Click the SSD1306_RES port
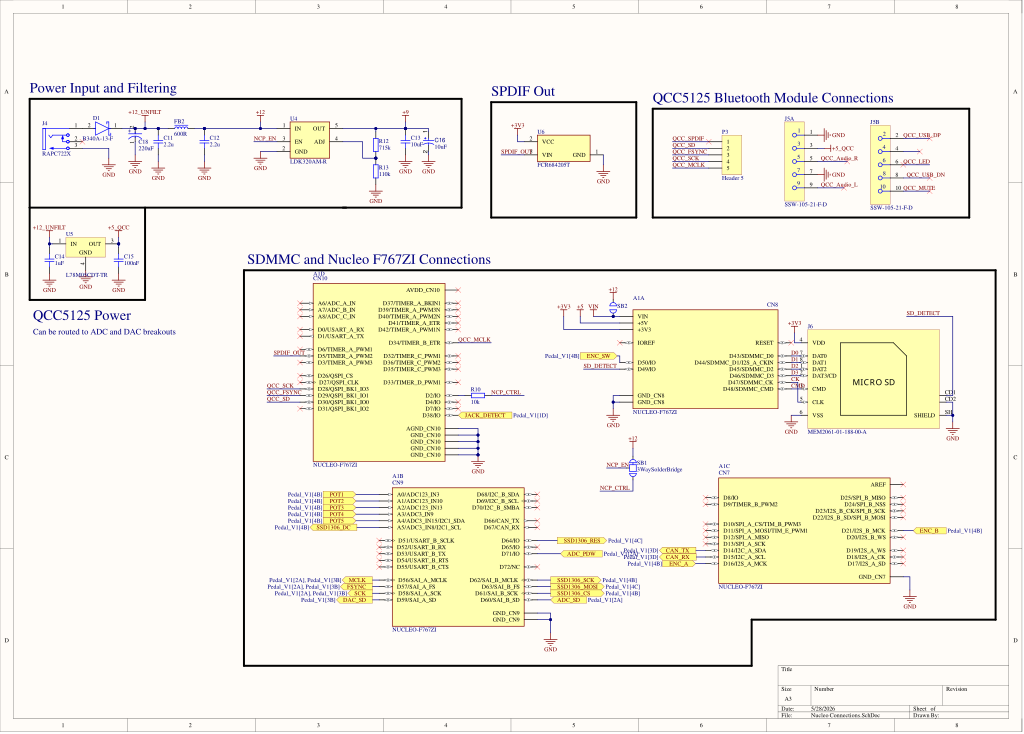Image resolution: width=1024 pixels, height=734 pixels. pos(582,541)
